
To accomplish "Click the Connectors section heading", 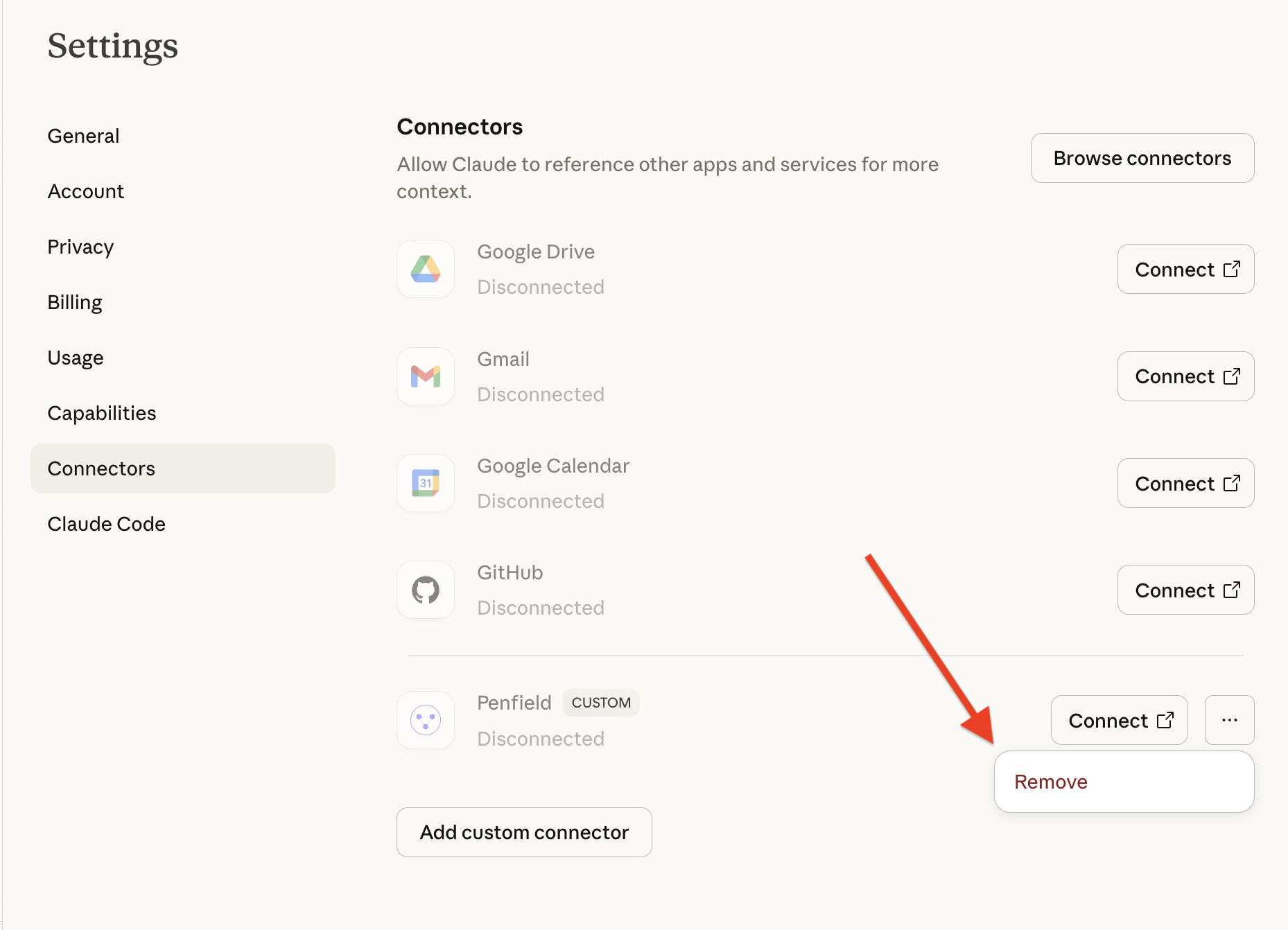I will tap(460, 127).
